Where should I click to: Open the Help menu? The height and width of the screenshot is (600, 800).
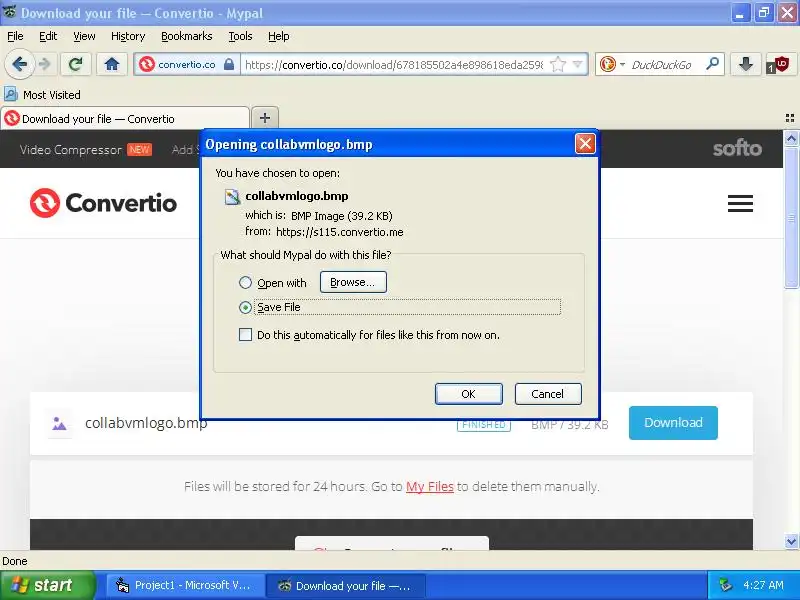[279, 36]
